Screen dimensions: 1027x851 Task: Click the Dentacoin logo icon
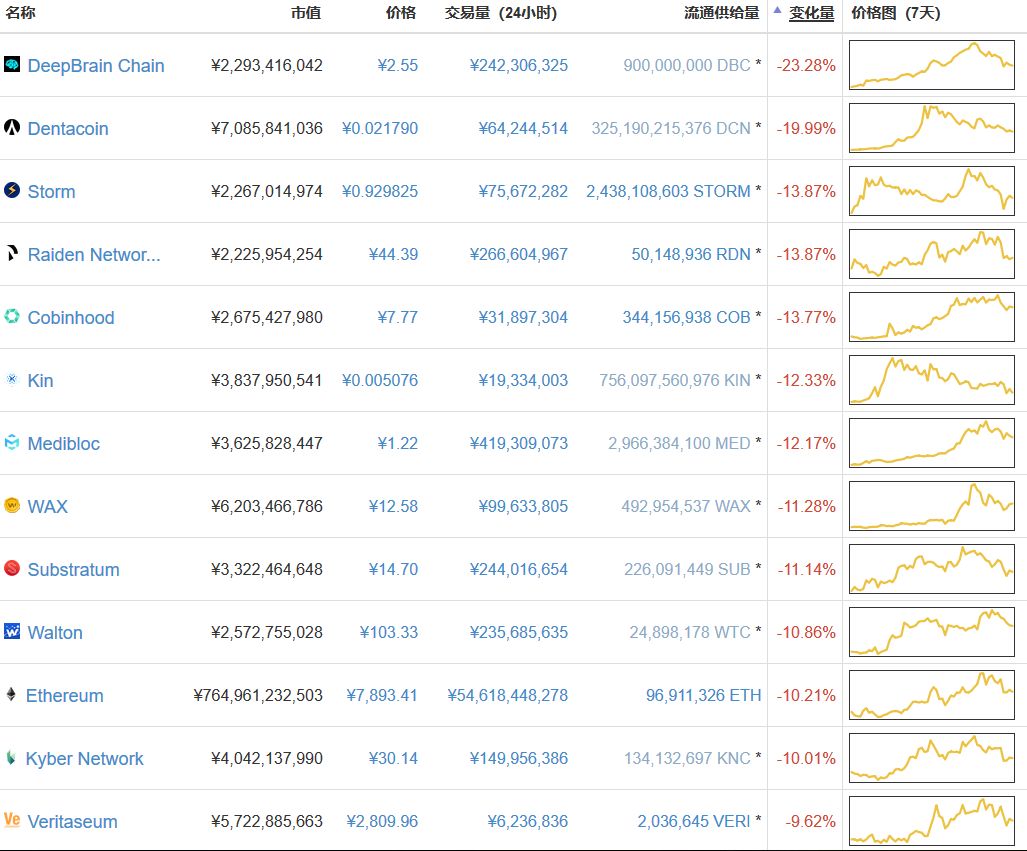point(12,128)
